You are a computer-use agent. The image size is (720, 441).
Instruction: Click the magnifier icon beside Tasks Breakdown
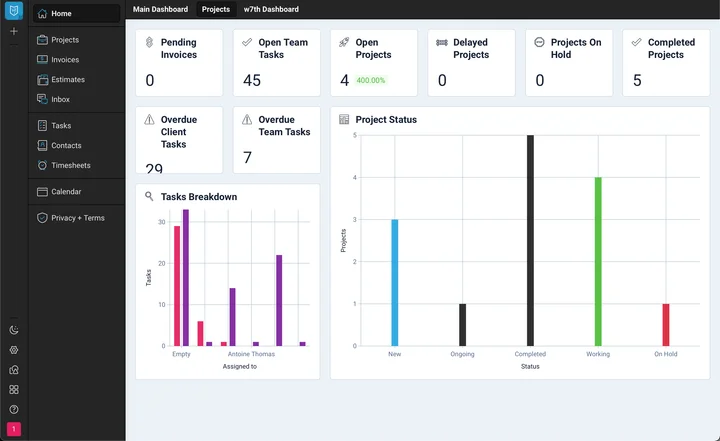click(149, 197)
